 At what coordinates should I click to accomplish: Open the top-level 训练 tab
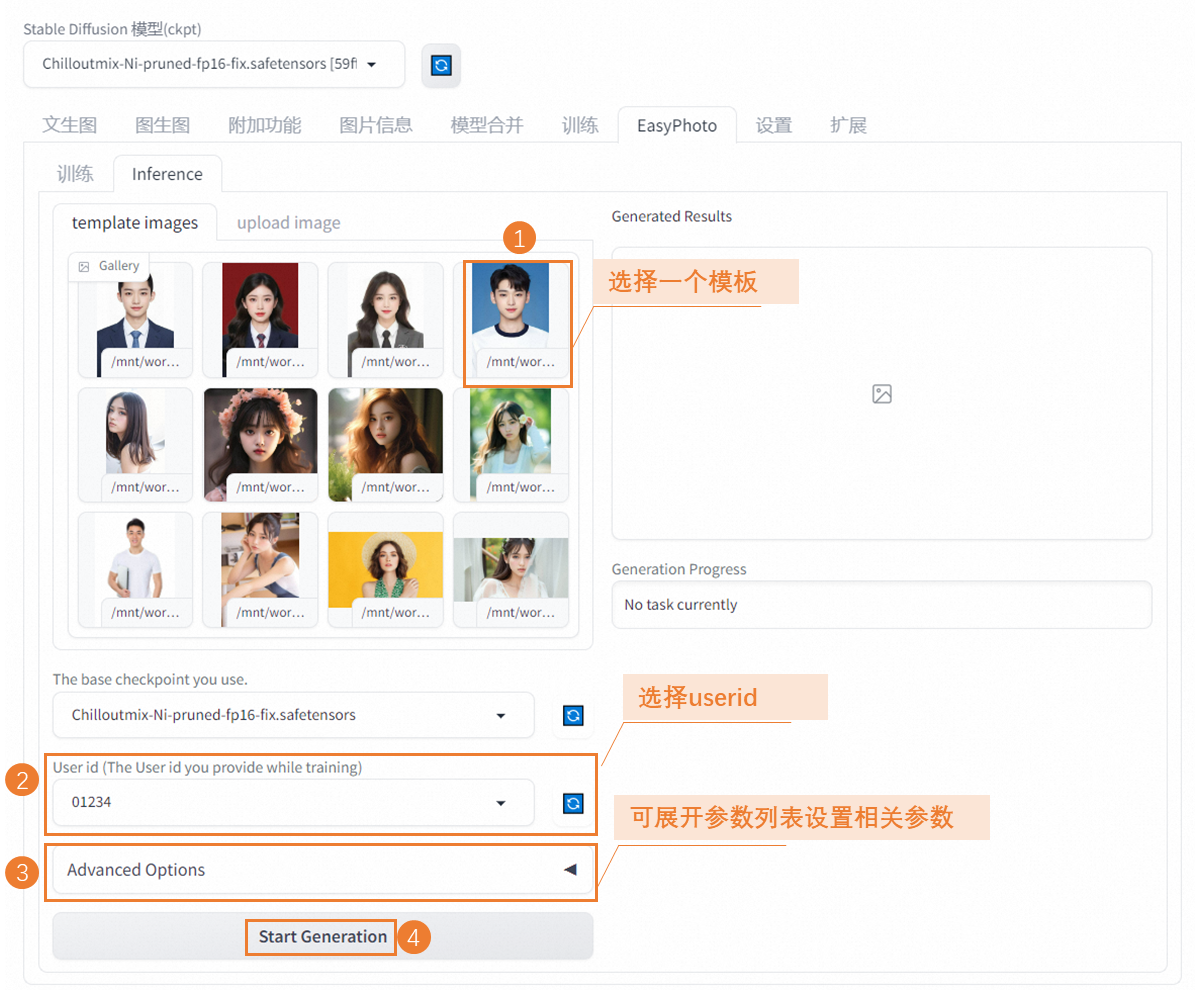click(x=580, y=125)
